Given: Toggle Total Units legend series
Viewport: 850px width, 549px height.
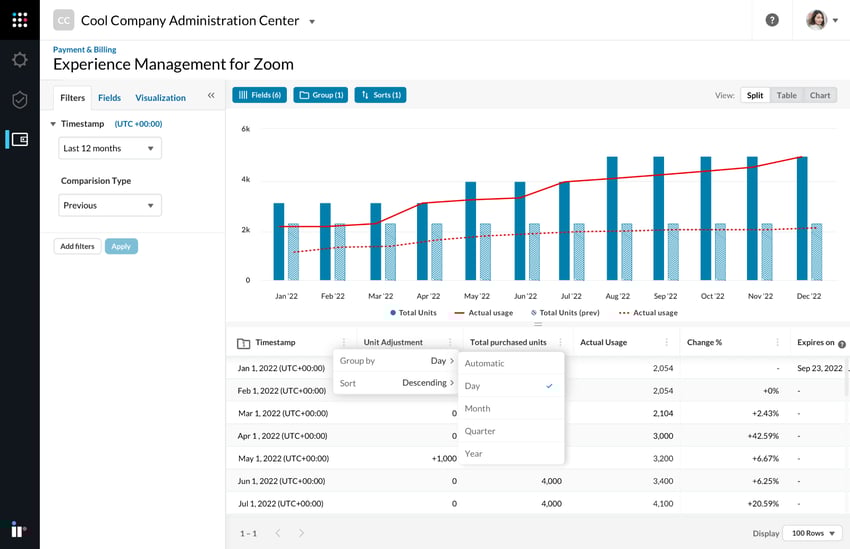Looking at the screenshot, I should click(x=414, y=313).
